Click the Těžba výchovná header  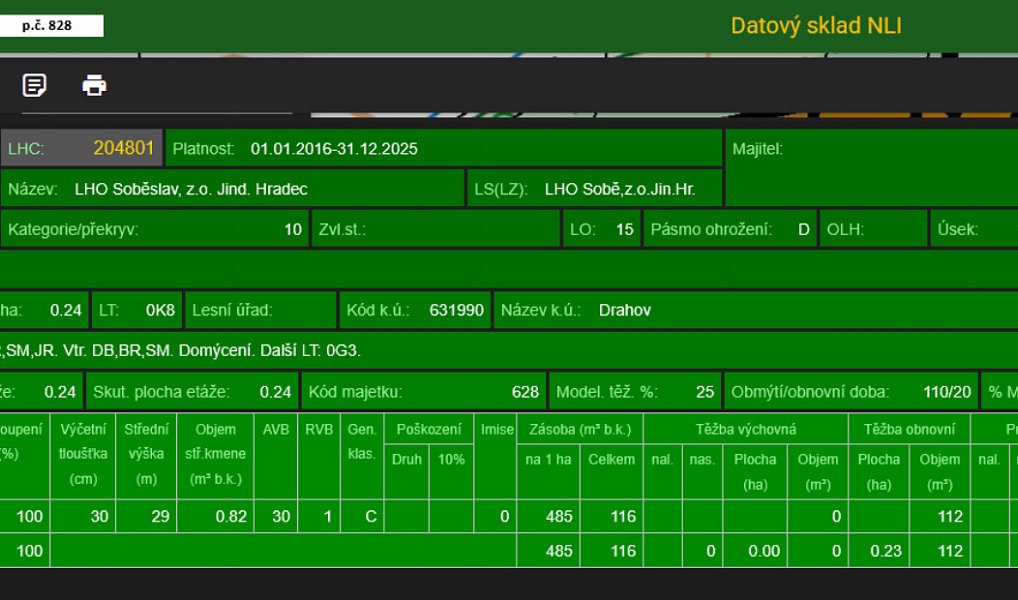pyautogui.click(x=746, y=429)
